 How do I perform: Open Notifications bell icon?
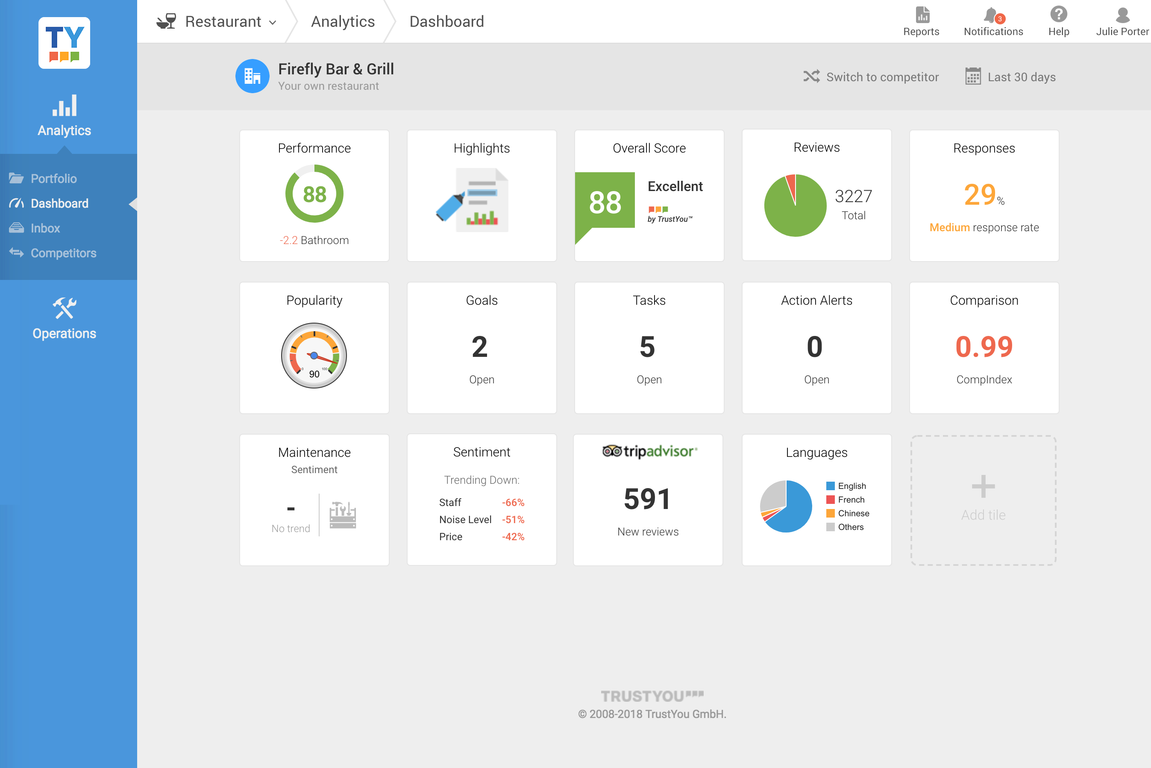[992, 15]
